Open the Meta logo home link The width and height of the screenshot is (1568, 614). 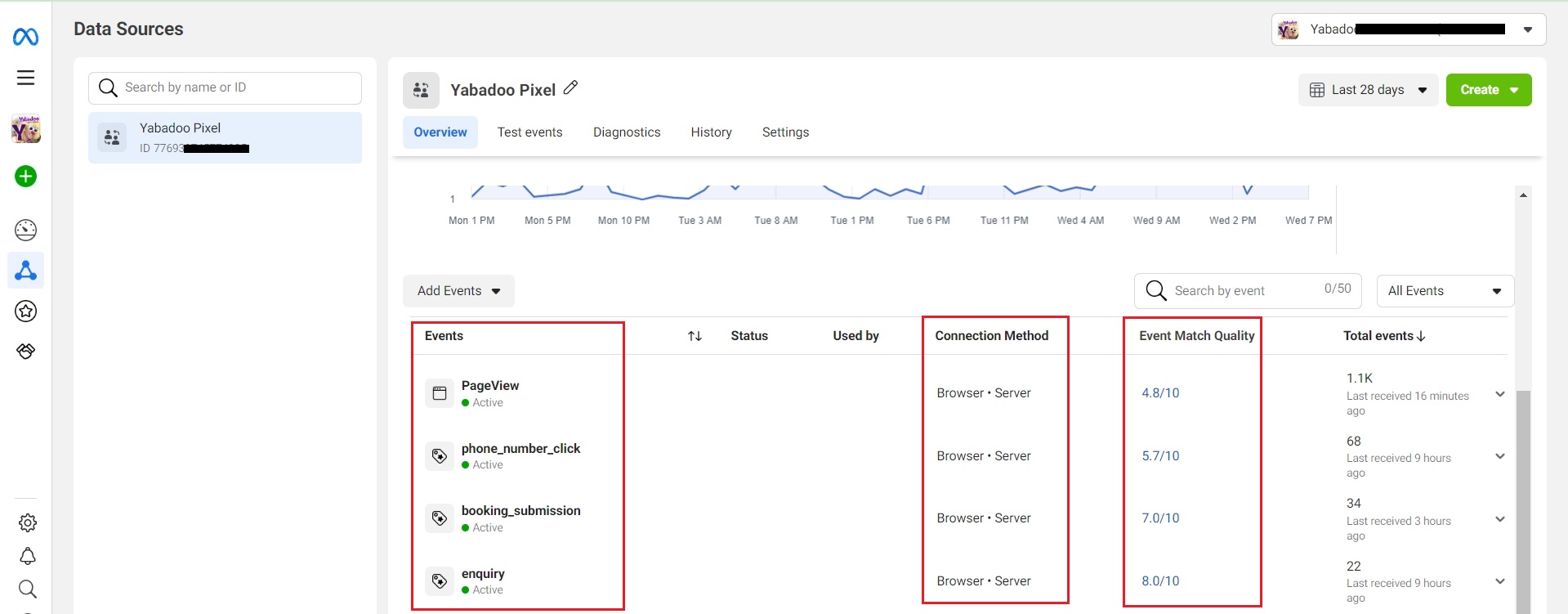[x=25, y=37]
